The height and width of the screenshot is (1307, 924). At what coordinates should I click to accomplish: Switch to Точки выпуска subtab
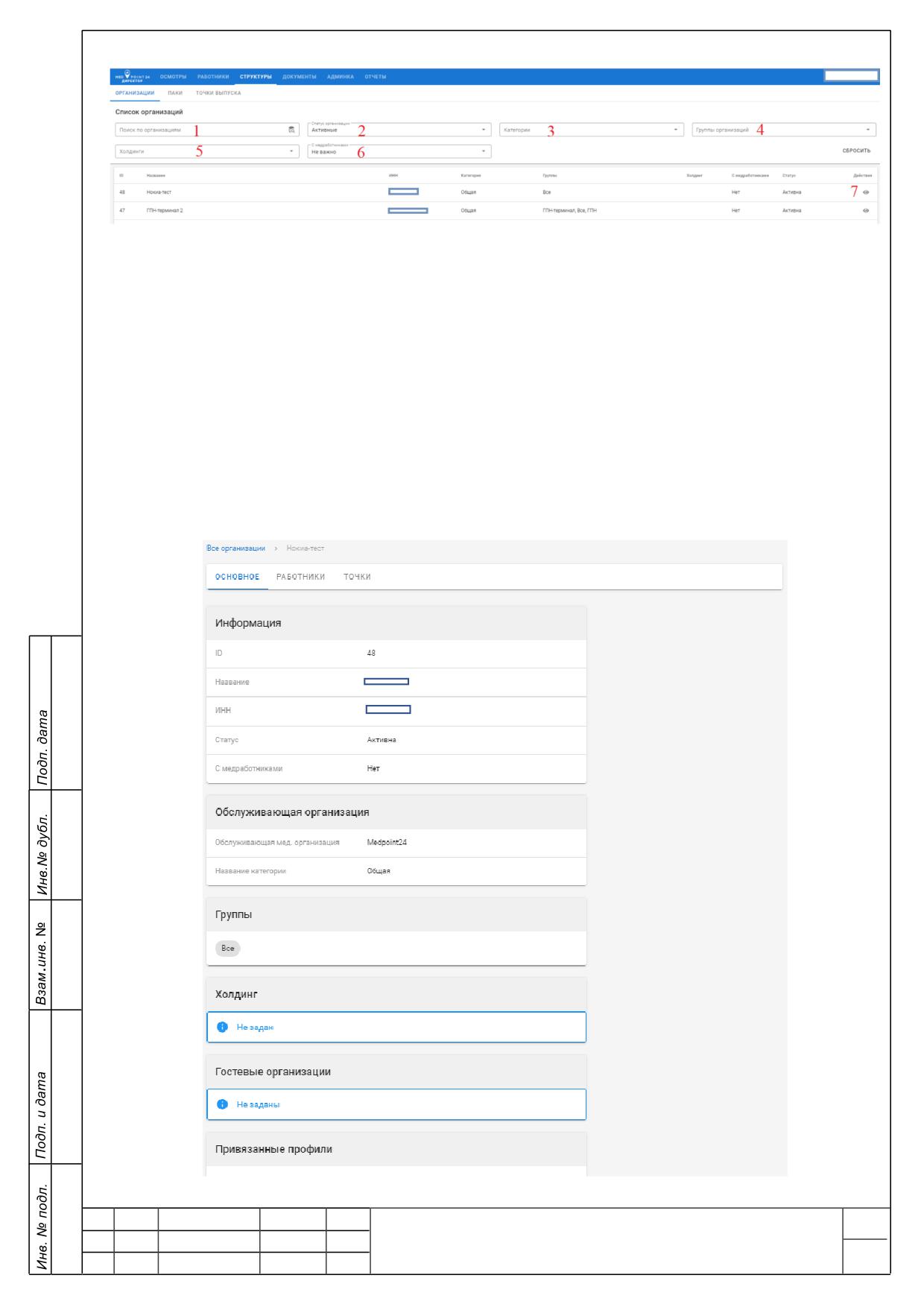coord(218,93)
